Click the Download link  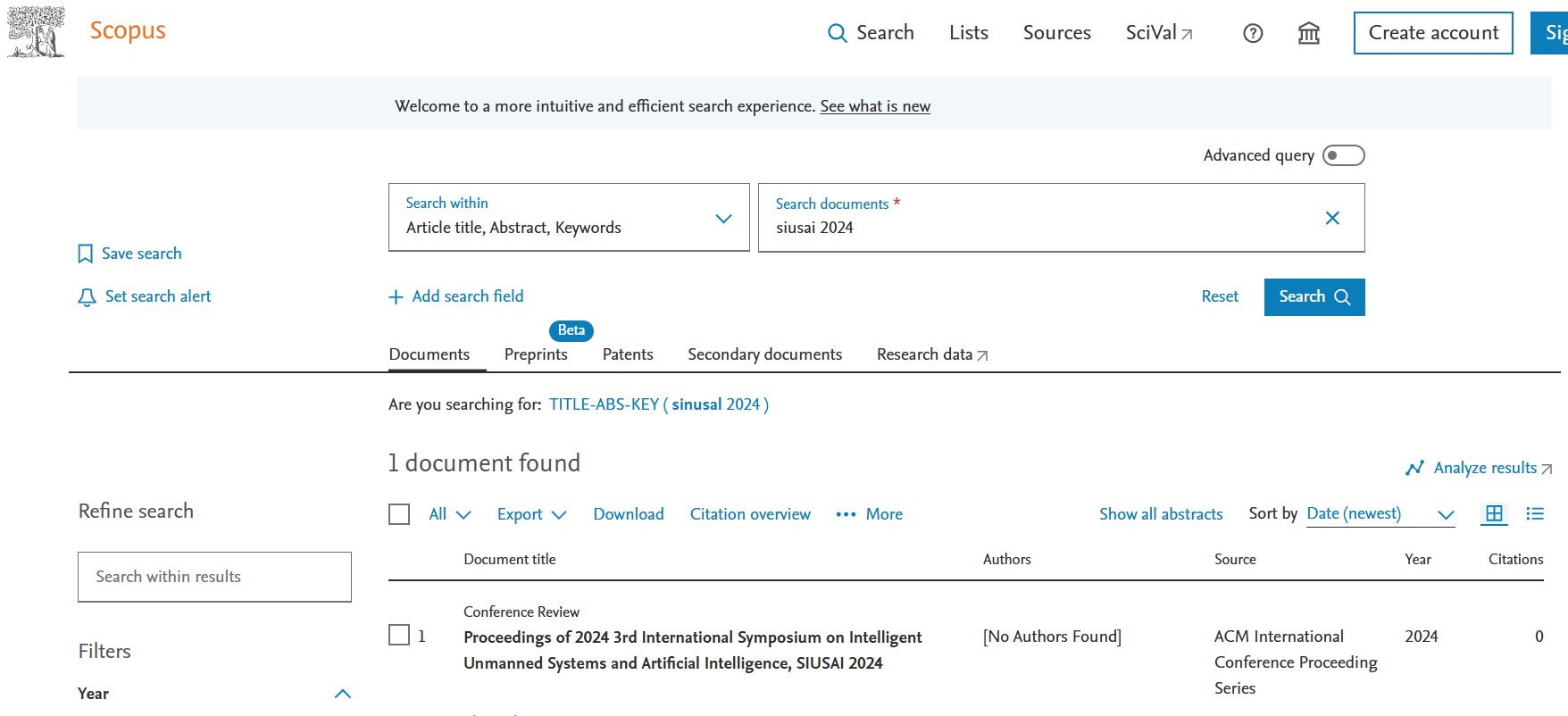coord(629,514)
